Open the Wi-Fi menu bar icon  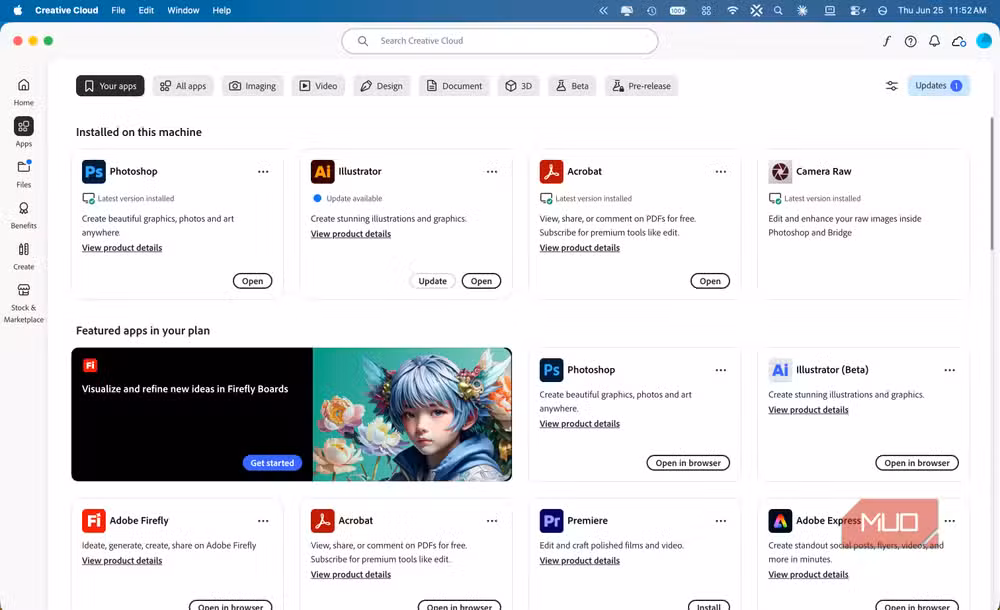732,10
